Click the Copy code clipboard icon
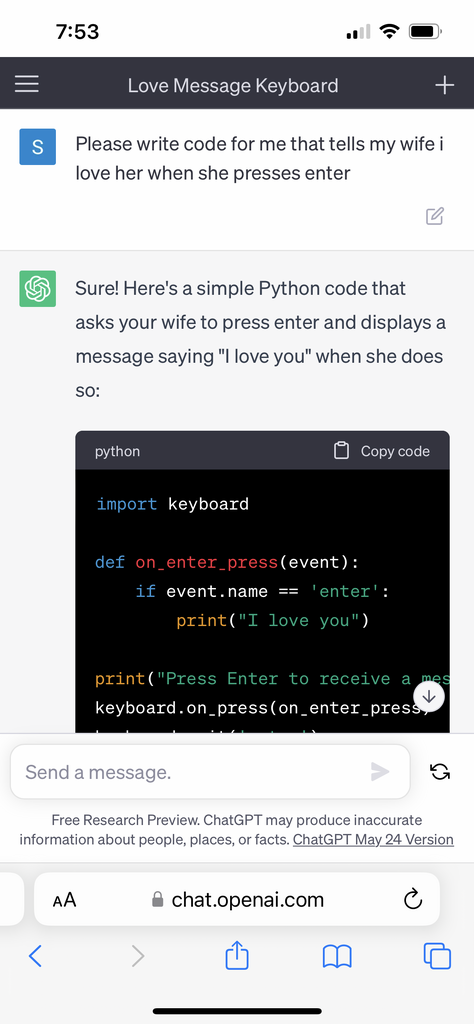474x1024 pixels. 341,451
